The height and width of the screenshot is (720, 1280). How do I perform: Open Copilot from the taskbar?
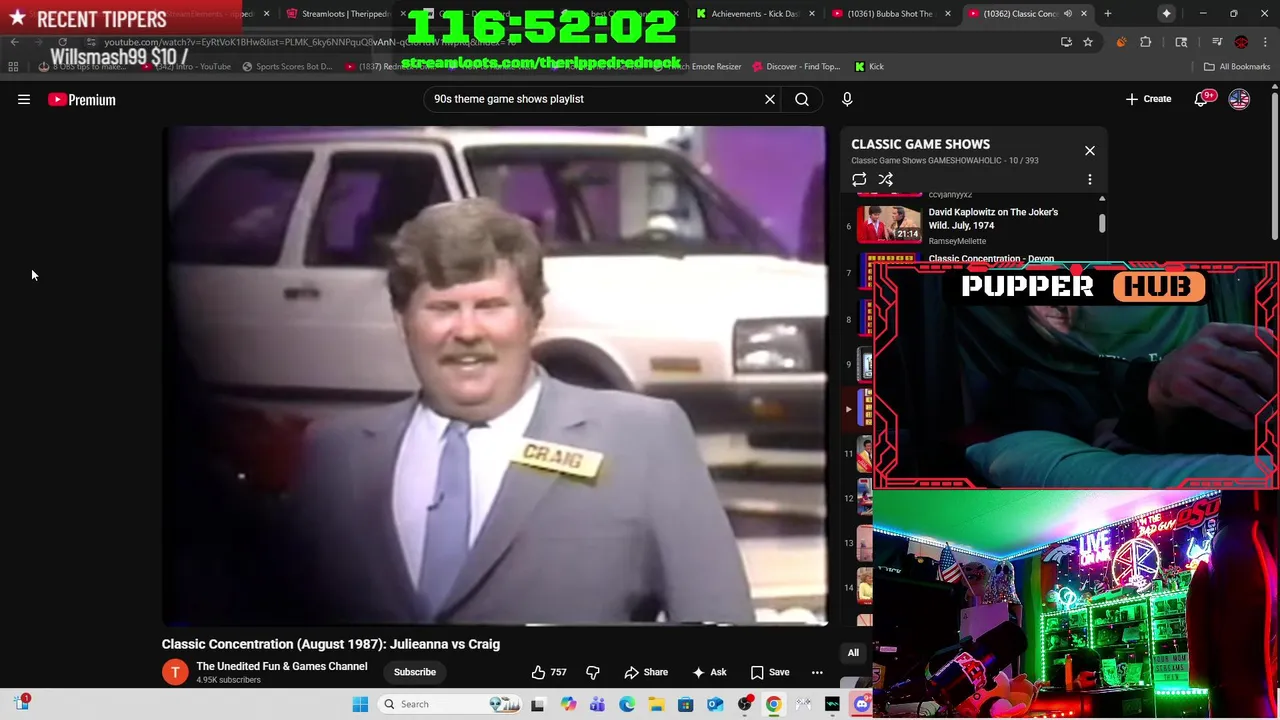click(568, 704)
